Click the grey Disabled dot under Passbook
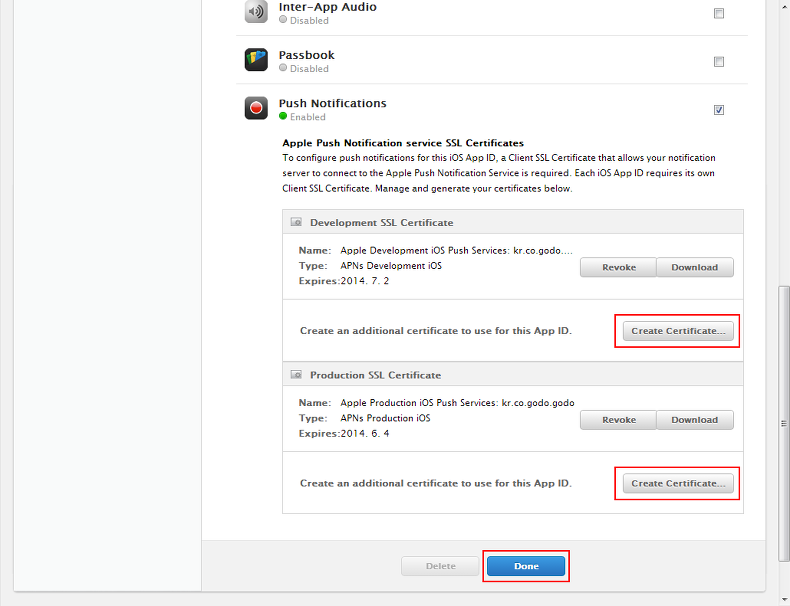This screenshot has width=790, height=606. tap(283, 68)
